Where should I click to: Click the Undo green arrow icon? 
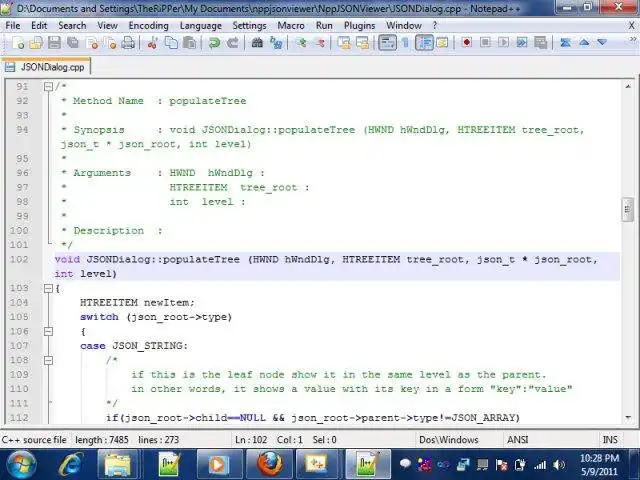214,42
